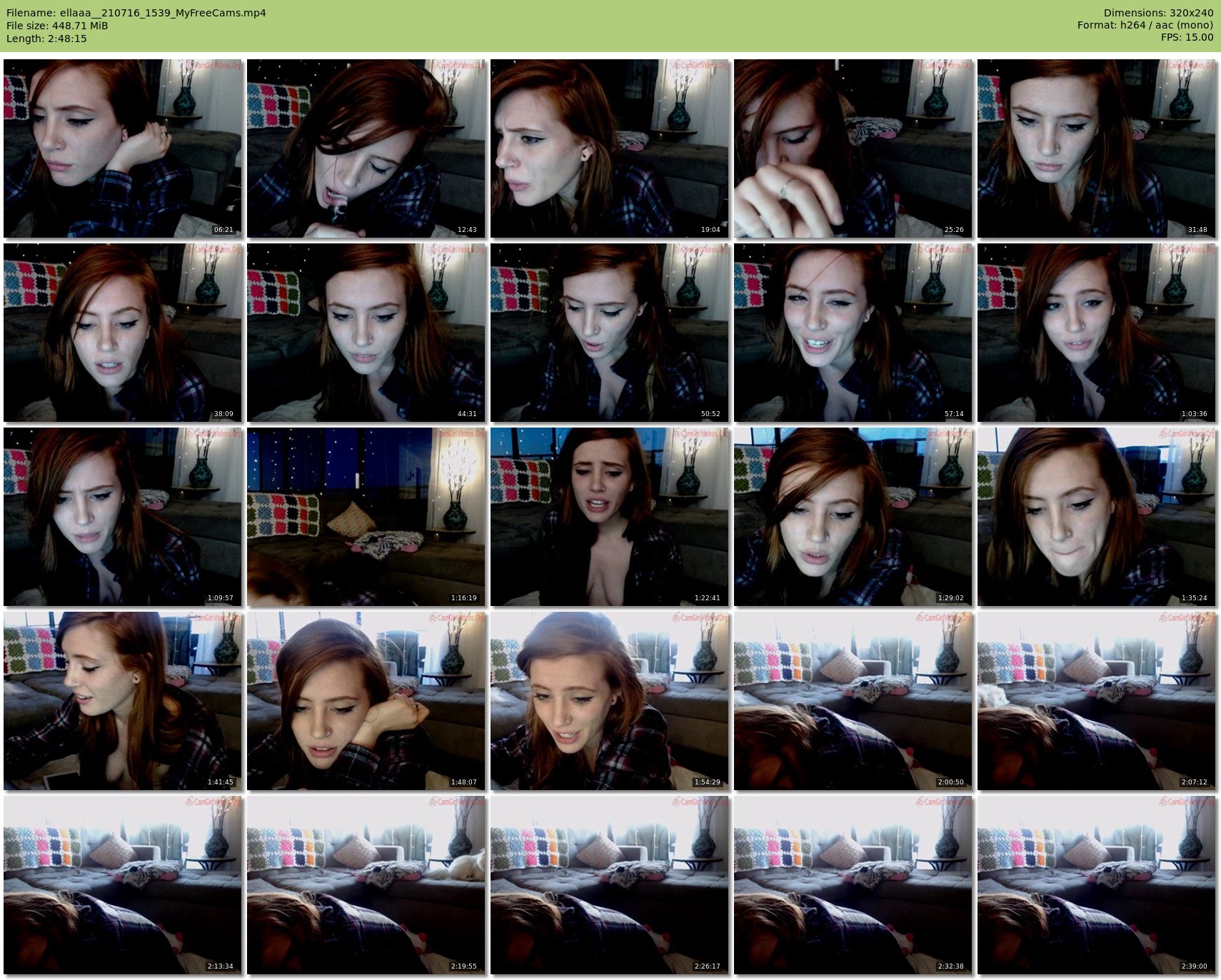Click the frame timestamped 38:09
The width and height of the screenshot is (1221, 980).
(x=123, y=333)
